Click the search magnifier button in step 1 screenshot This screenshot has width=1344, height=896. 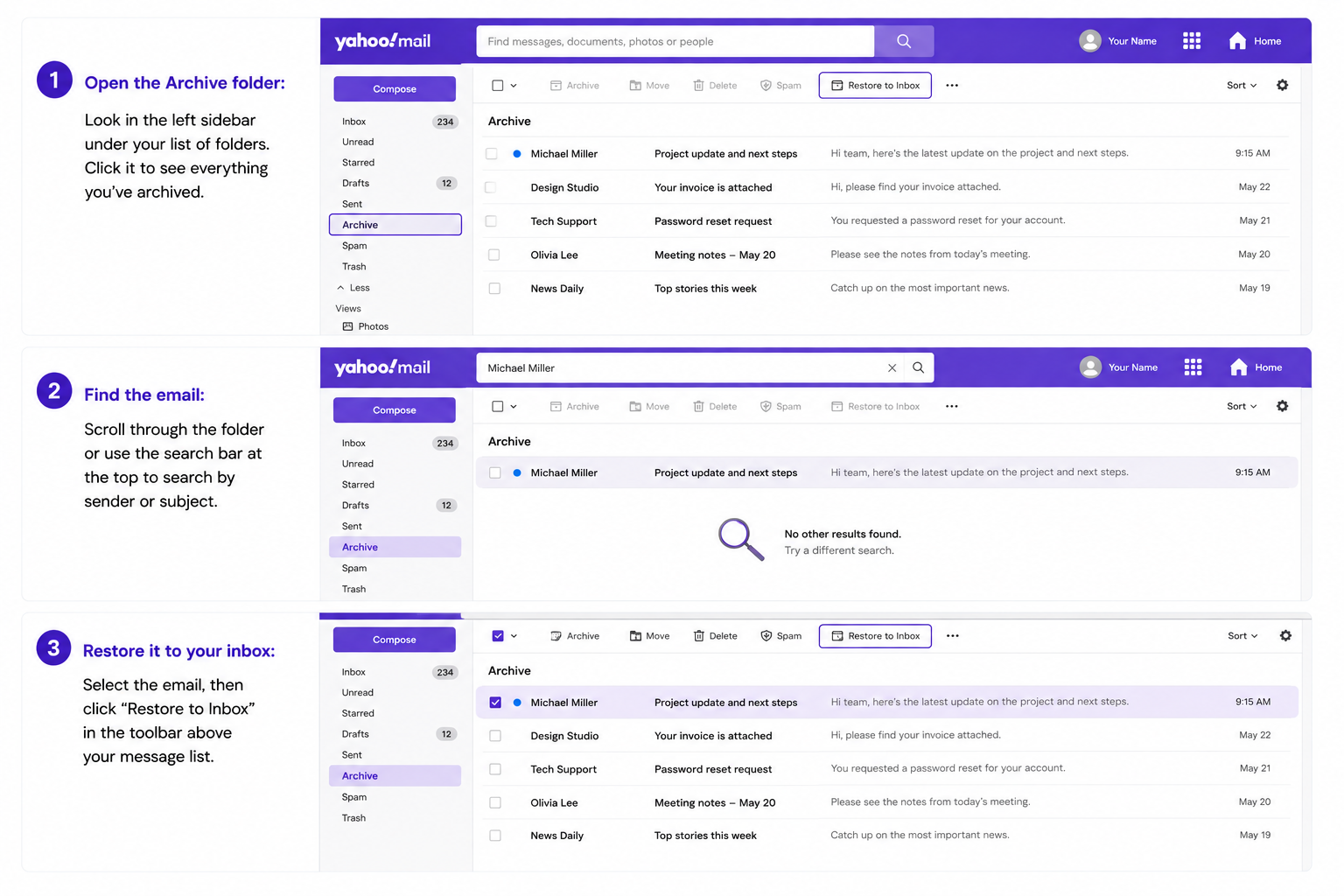click(x=904, y=41)
